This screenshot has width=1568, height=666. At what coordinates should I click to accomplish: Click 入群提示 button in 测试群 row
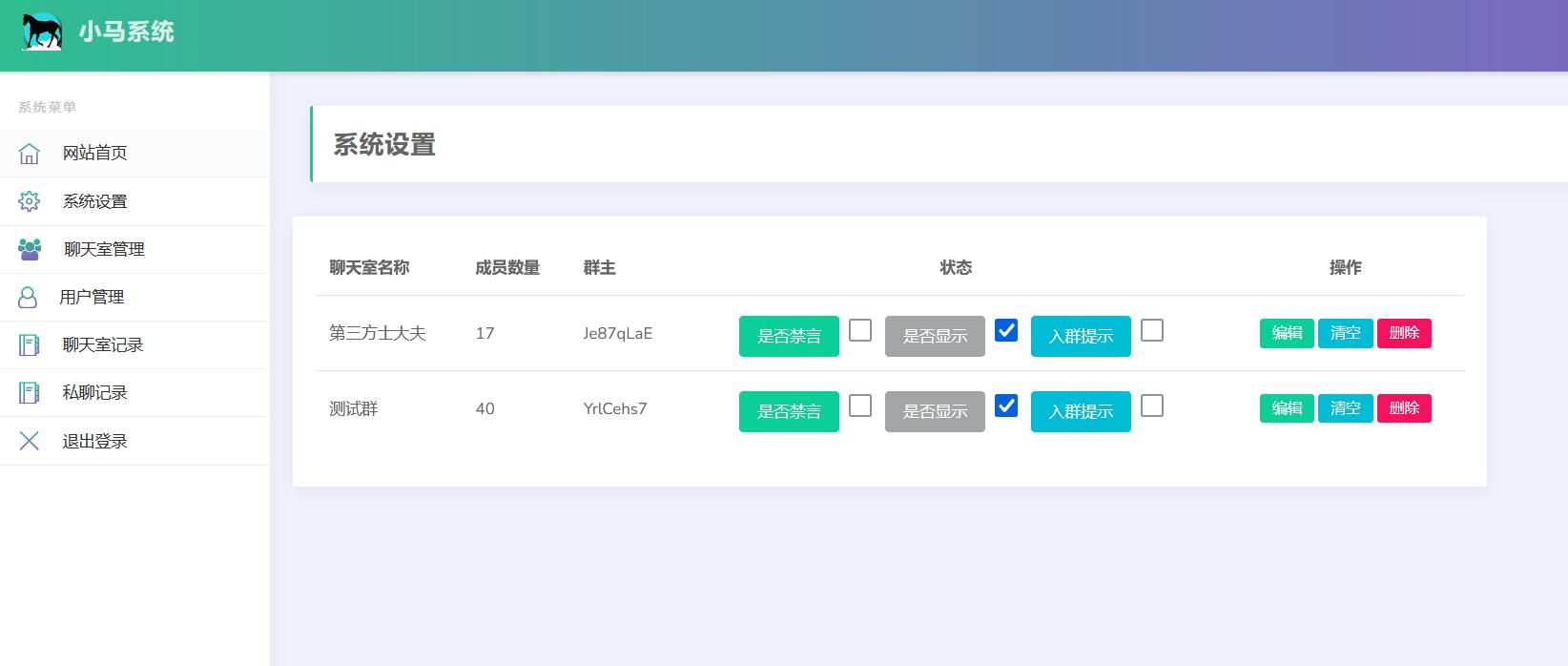click(x=1081, y=411)
